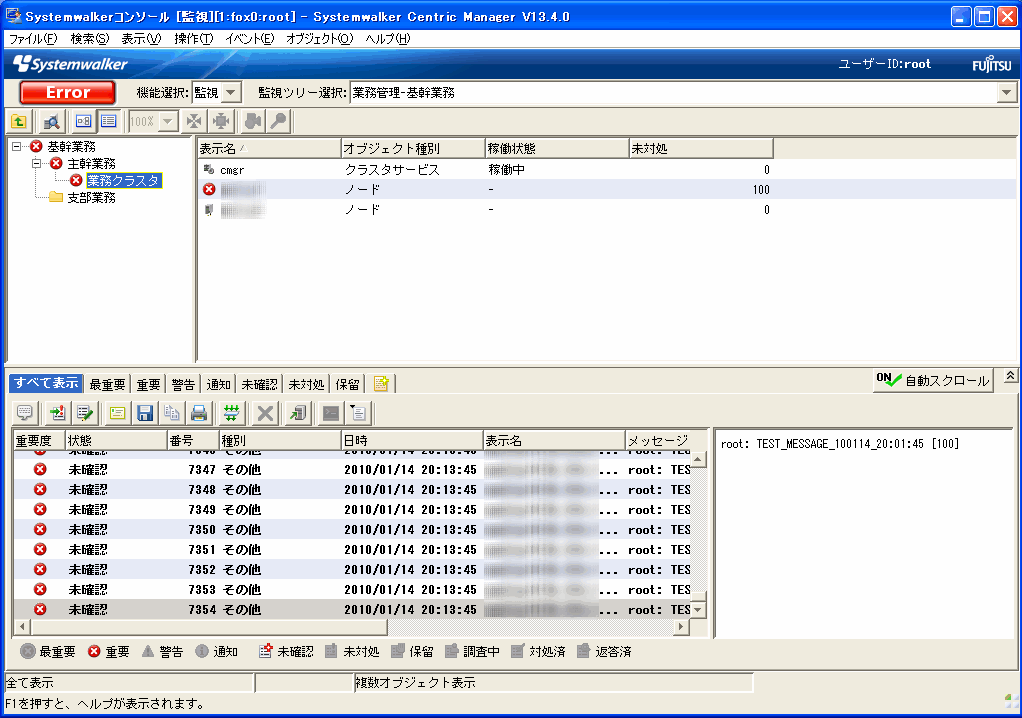Click the document dropdown icon ending event toolbar
Screen dimensions: 1022x718
pos(358,412)
